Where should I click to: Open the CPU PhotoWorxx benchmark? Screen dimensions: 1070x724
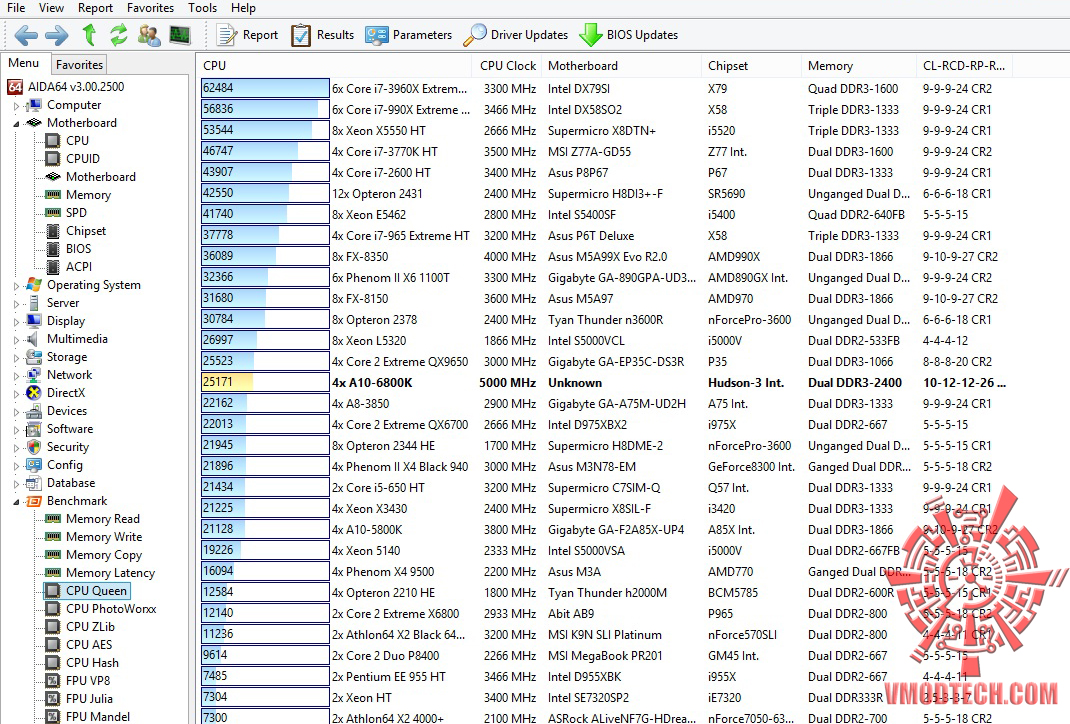111,609
